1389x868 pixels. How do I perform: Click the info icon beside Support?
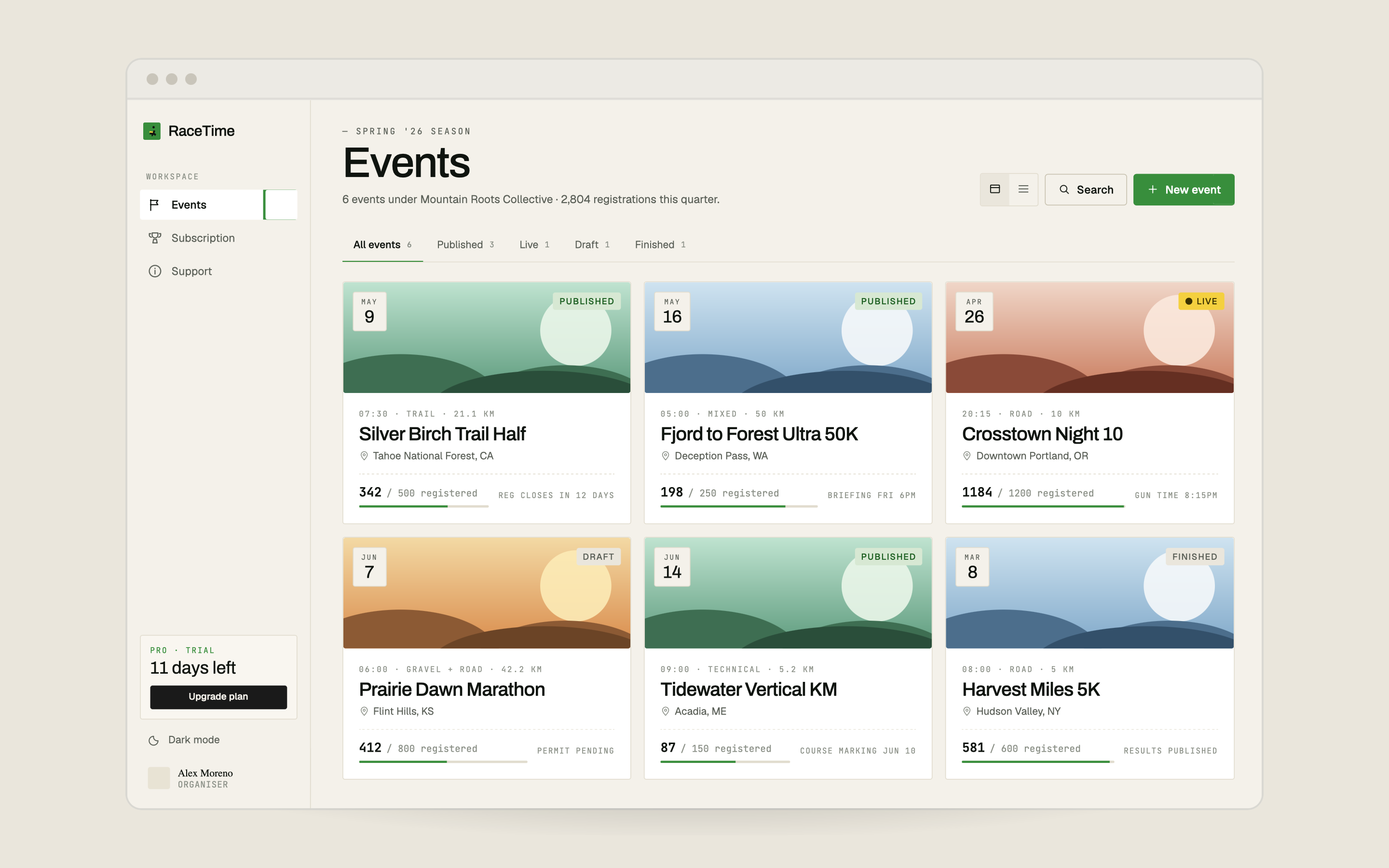(154, 271)
